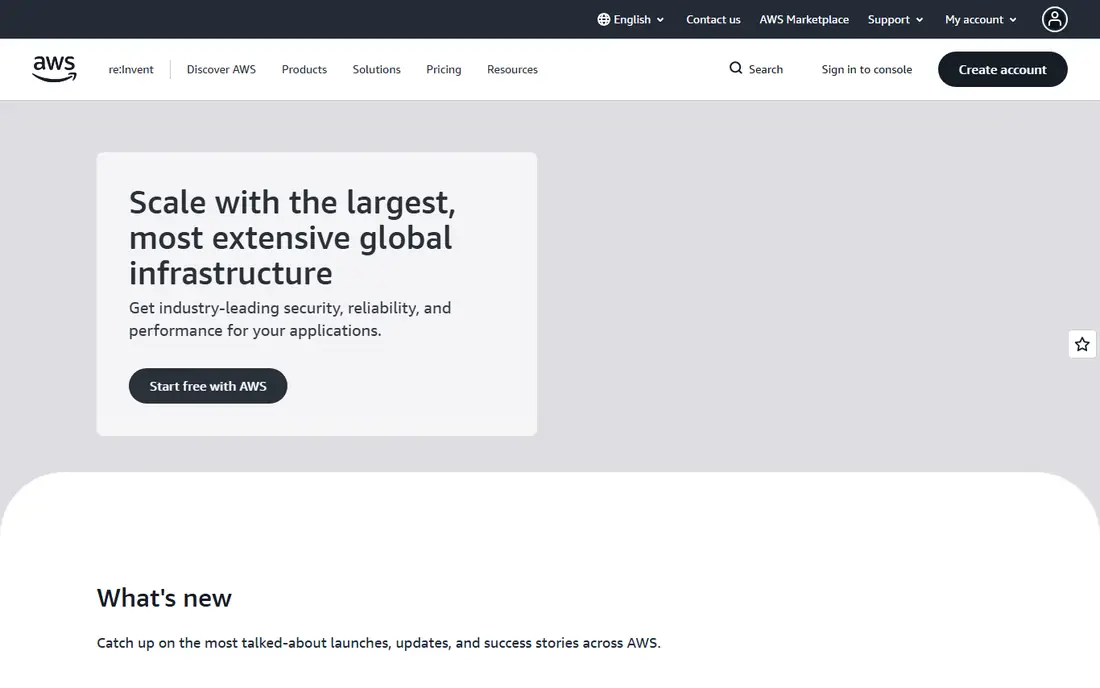
Task: Click the AWS logo
Action: 55,69
